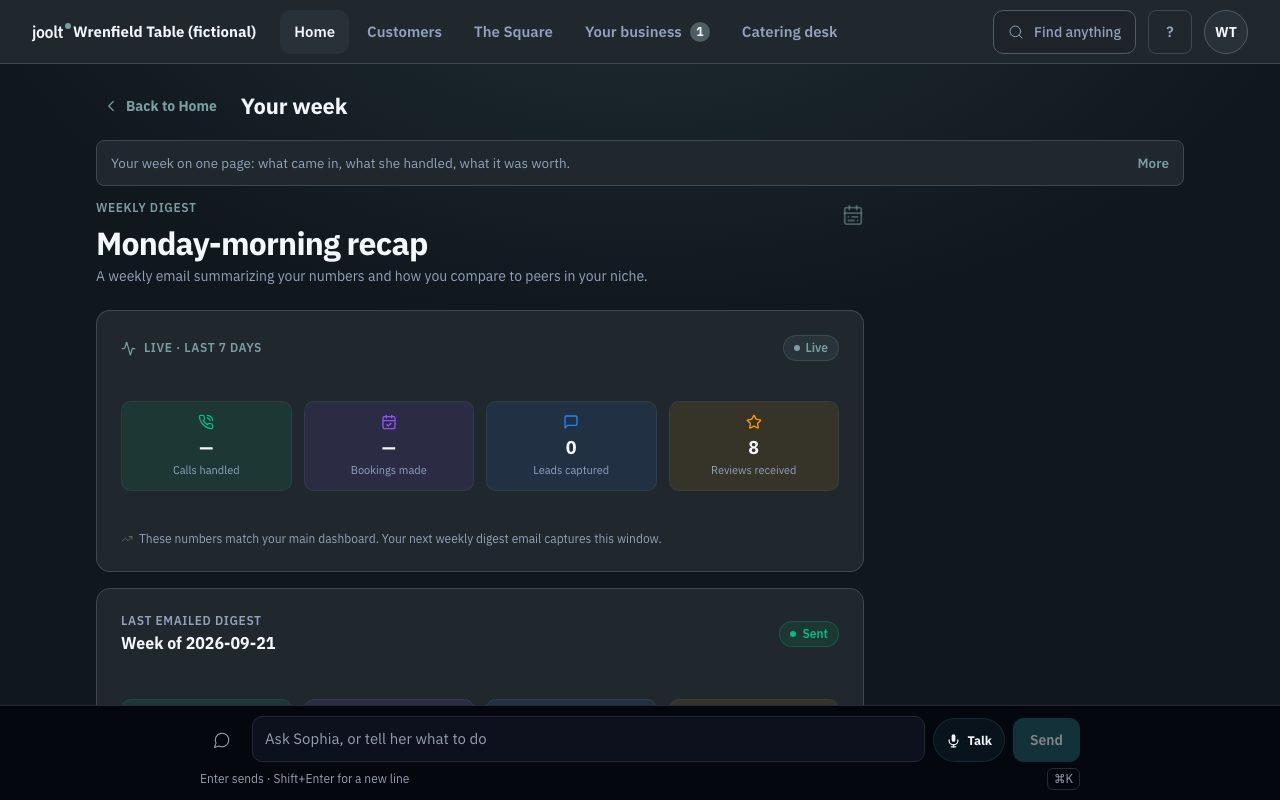Screen dimensions: 1280x800
Task: Click the Live status badge
Action: pyautogui.click(x=811, y=348)
